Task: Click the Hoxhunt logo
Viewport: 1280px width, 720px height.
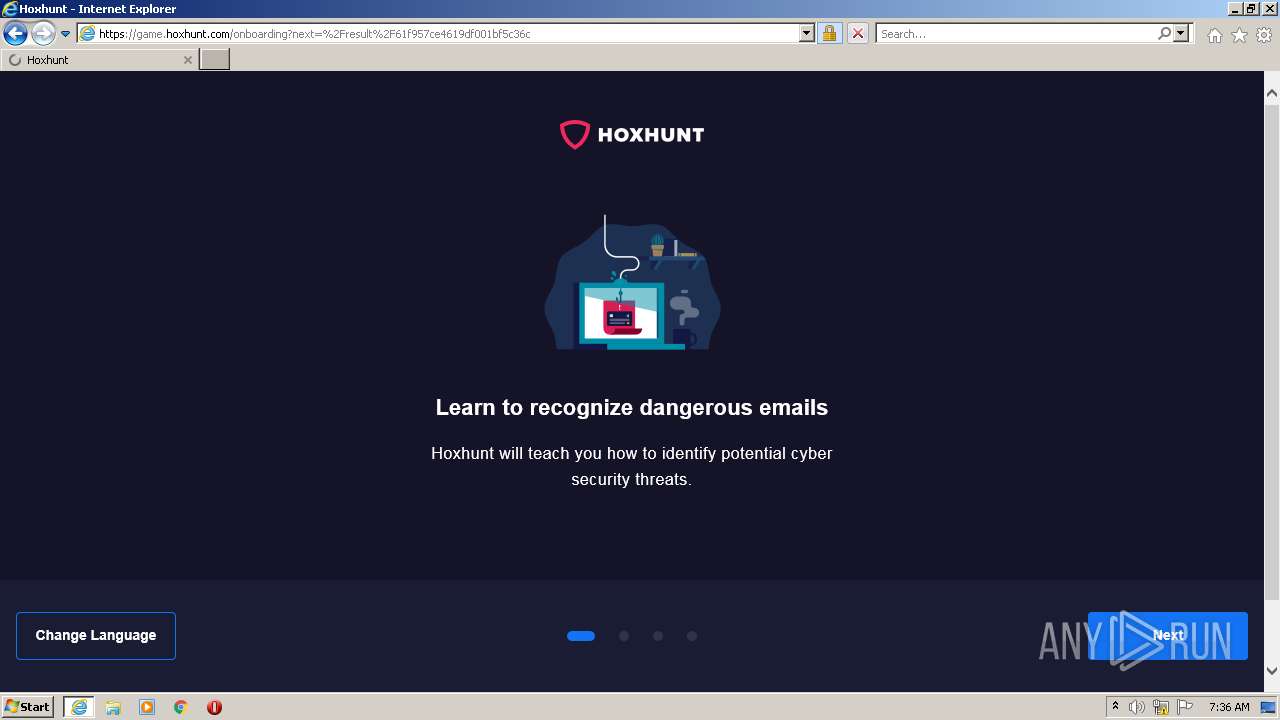Action: tap(632, 134)
